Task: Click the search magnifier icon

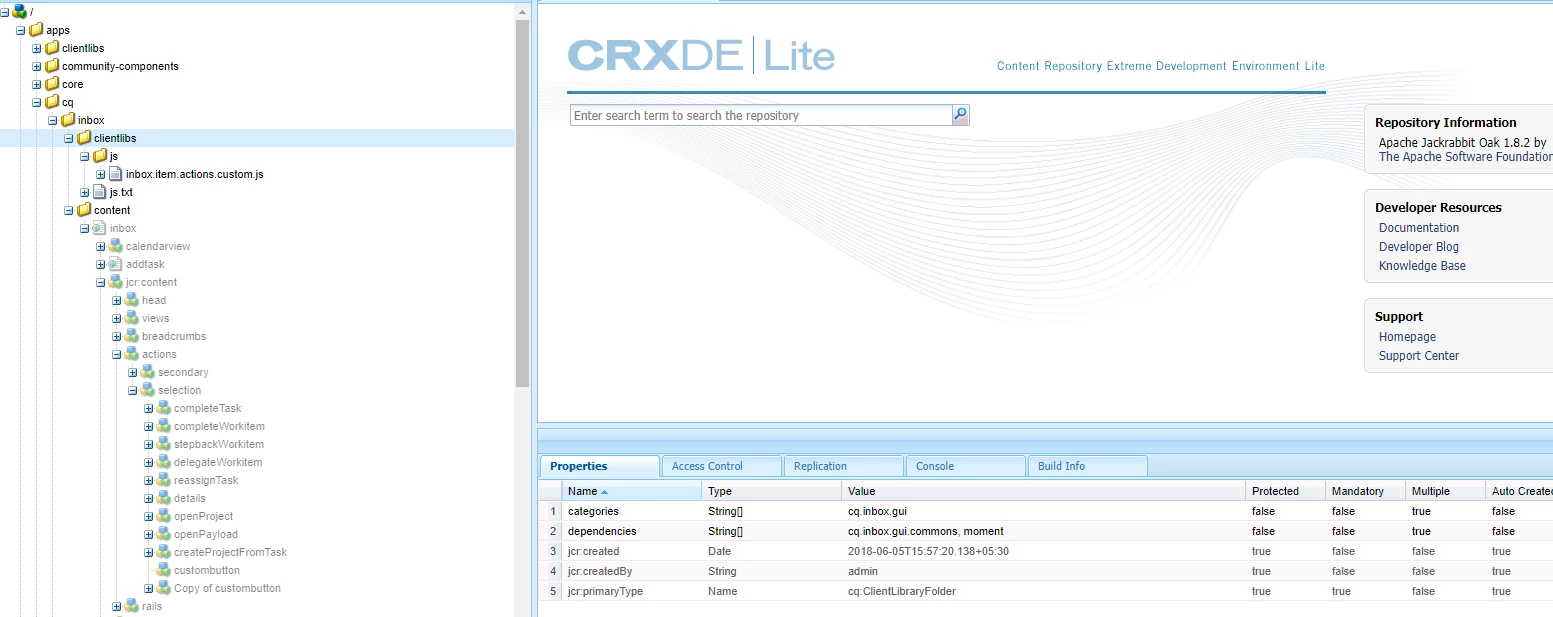Action: pyautogui.click(x=960, y=115)
